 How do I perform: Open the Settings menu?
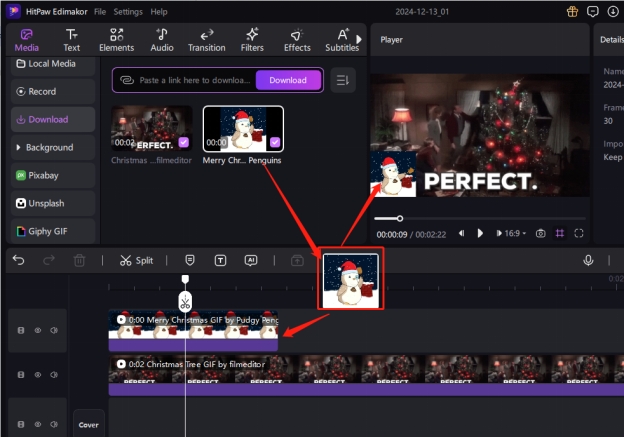(128, 11)
